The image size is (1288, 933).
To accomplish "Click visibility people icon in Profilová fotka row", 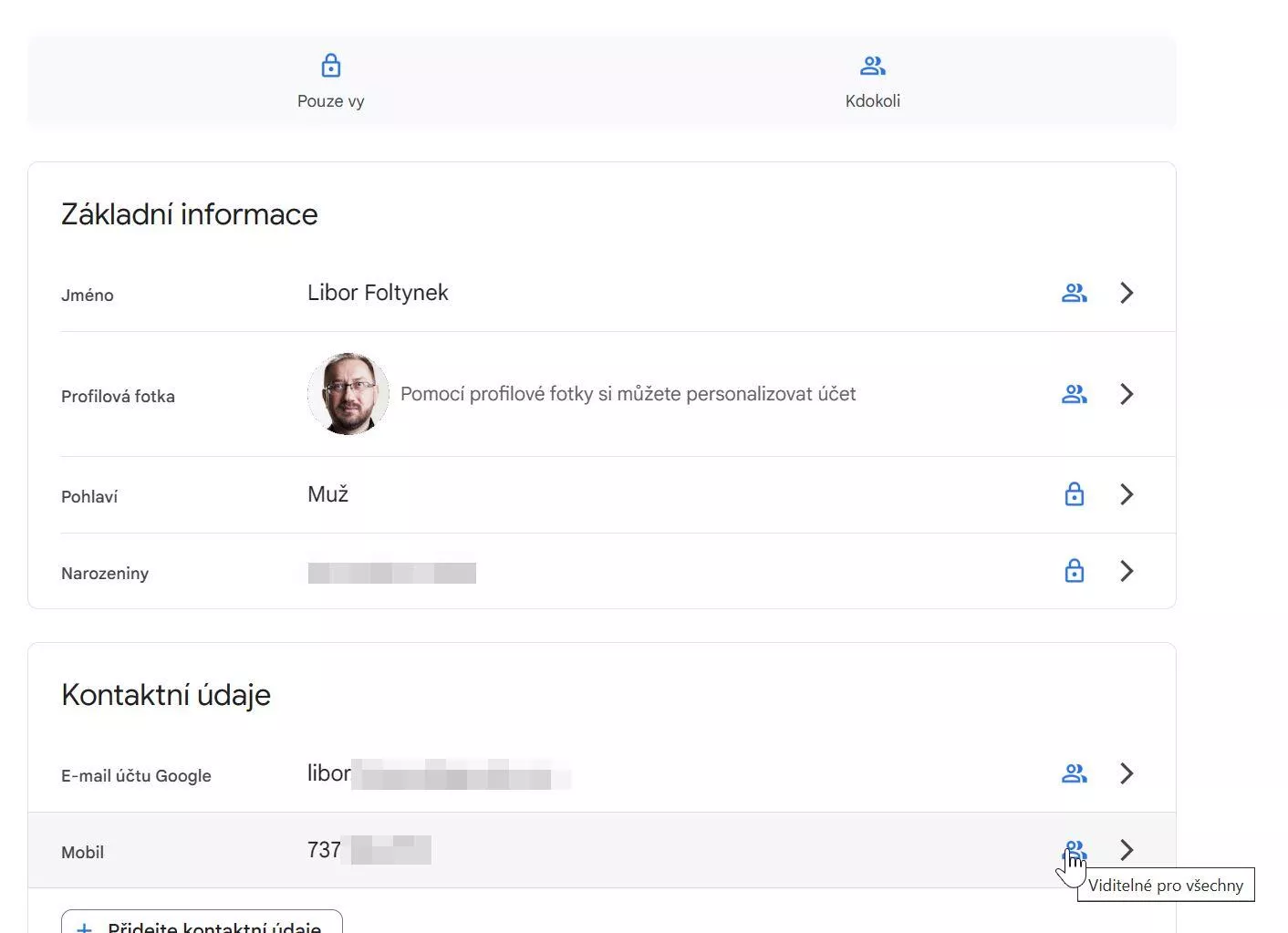I will pyautogui.click(x=1075, y=394).
